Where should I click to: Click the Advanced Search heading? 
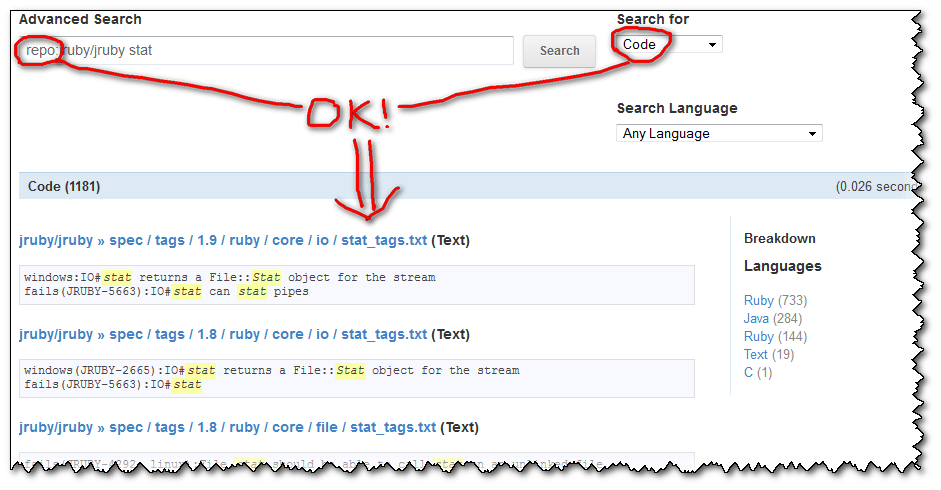point(80,19)
